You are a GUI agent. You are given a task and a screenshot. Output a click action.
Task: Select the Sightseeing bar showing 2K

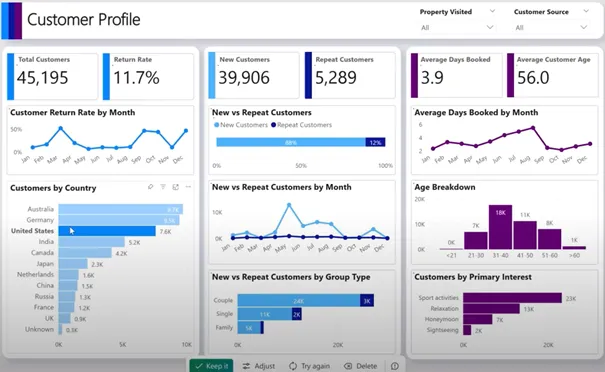click(467, 330)
